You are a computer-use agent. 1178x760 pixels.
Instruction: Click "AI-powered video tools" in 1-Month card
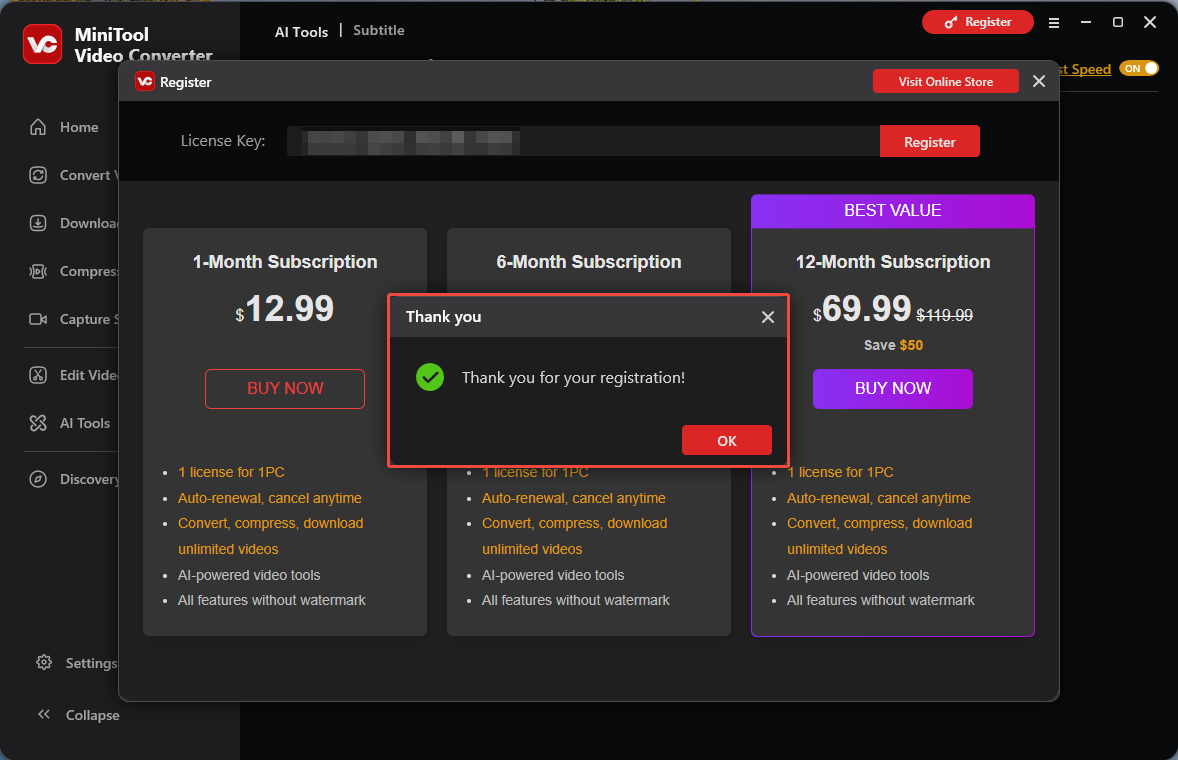249,575
